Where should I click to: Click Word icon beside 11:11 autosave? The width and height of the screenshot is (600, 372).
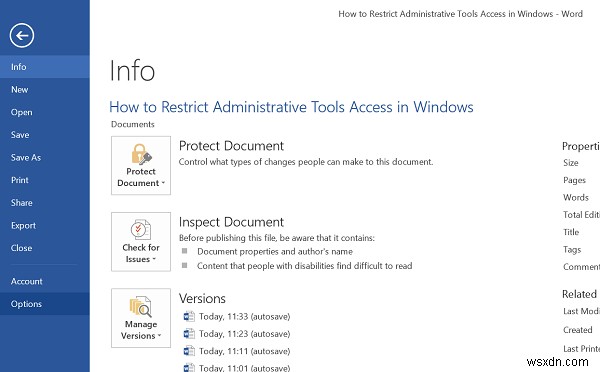click(189, 351)
